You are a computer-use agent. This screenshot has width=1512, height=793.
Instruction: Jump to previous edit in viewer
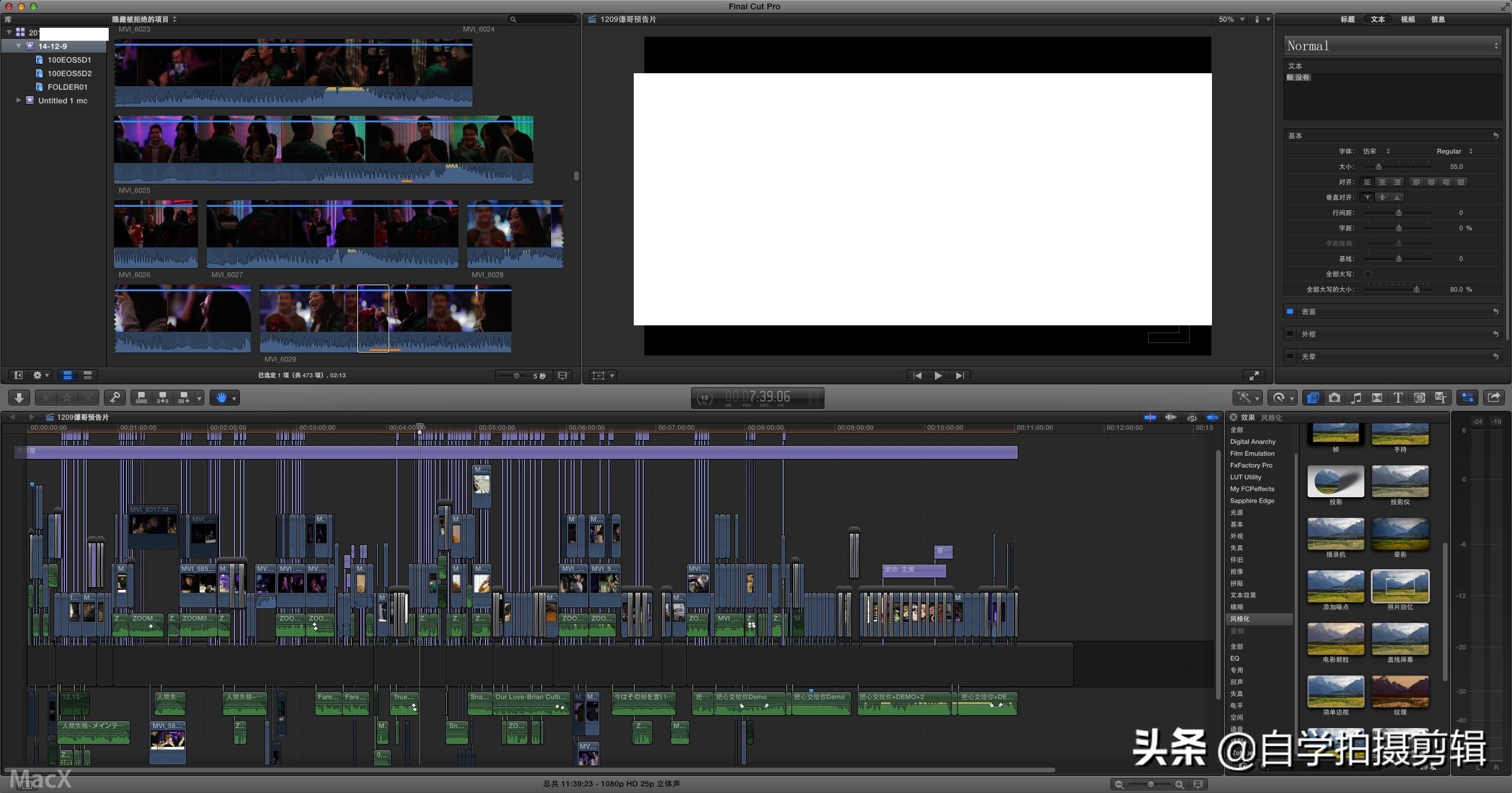(x=917, y=376)
